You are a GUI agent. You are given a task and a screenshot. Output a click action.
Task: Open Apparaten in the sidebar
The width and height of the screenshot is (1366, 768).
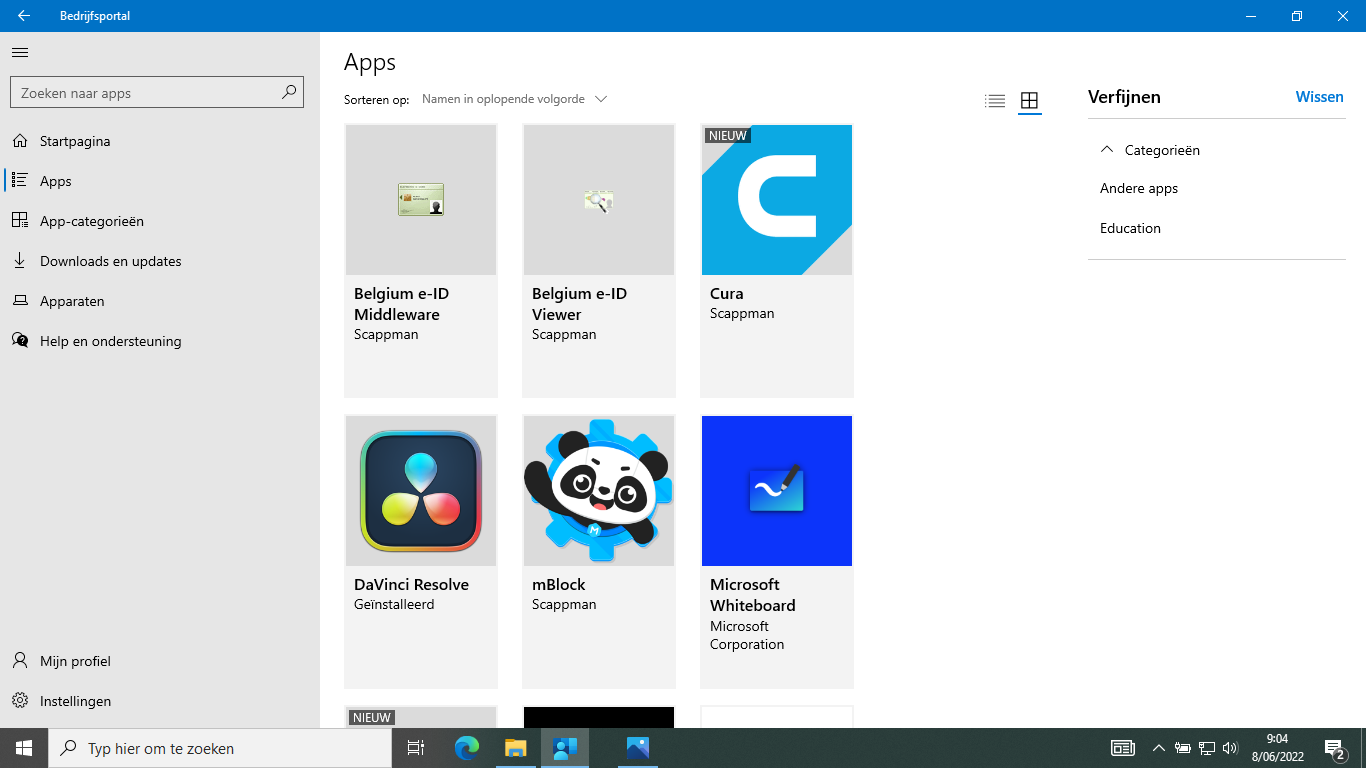click(72, 301)
